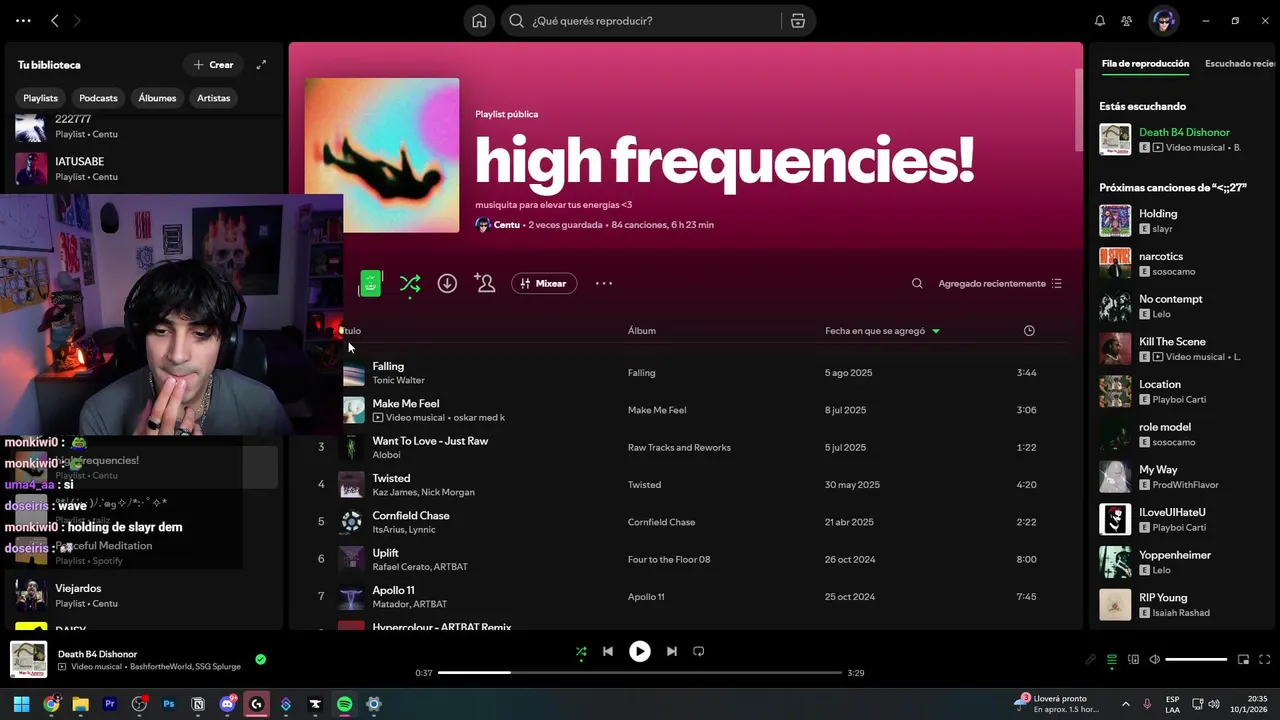
Task: Select Holding by slayr in the queue
Action: click(1184, 221)
